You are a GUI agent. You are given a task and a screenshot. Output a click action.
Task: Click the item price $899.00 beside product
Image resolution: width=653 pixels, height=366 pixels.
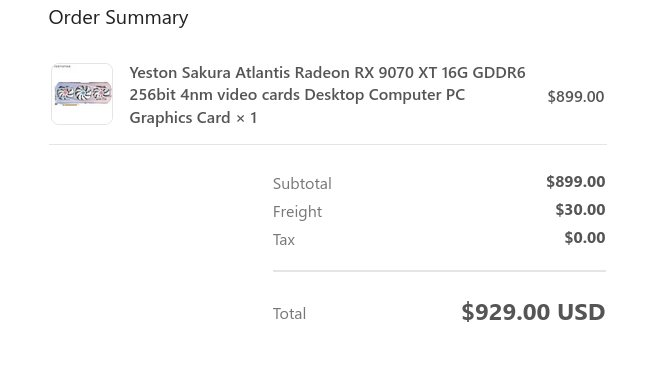pos(576,97)
